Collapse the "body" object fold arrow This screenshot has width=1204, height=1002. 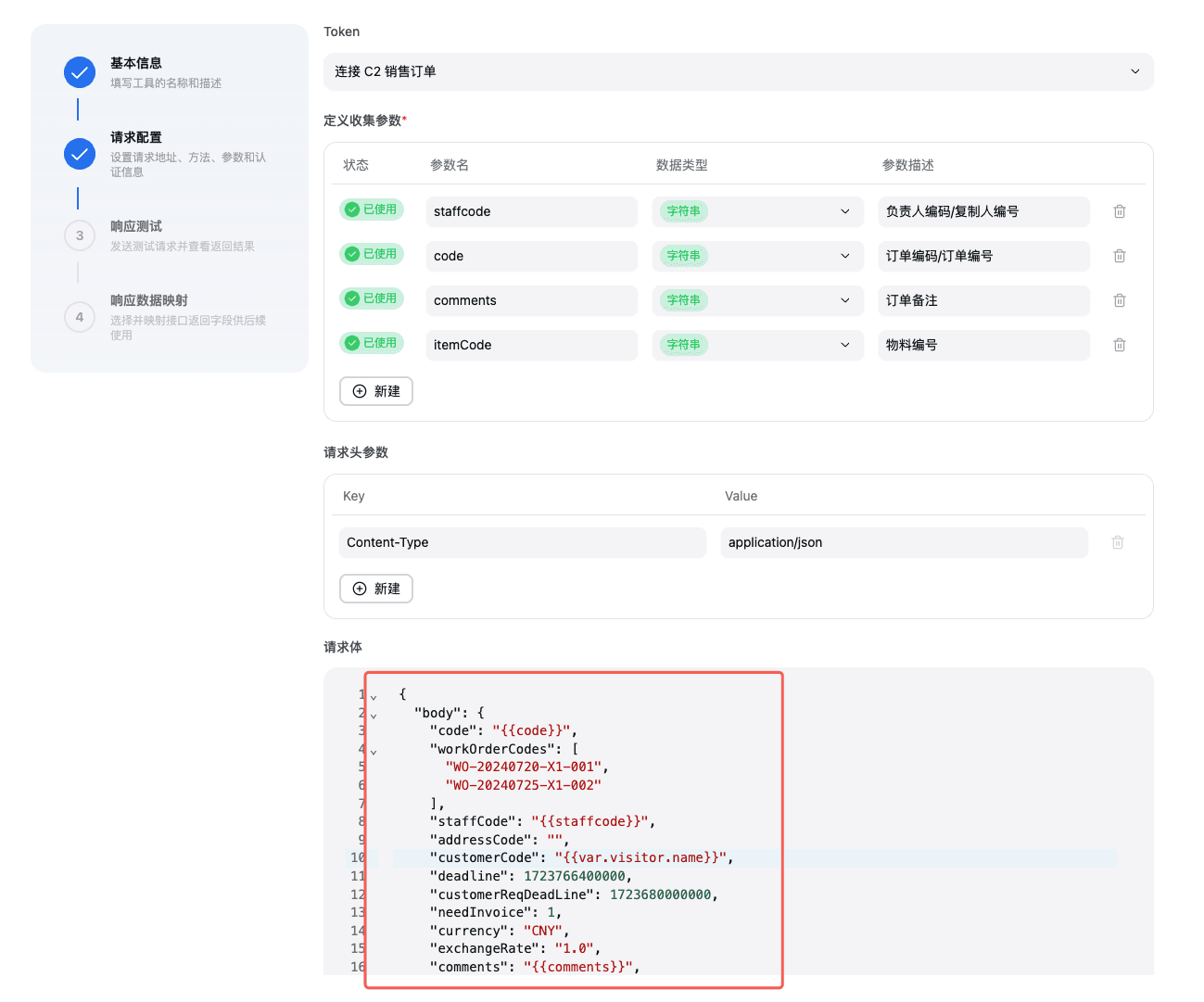[x=374, y=716]
